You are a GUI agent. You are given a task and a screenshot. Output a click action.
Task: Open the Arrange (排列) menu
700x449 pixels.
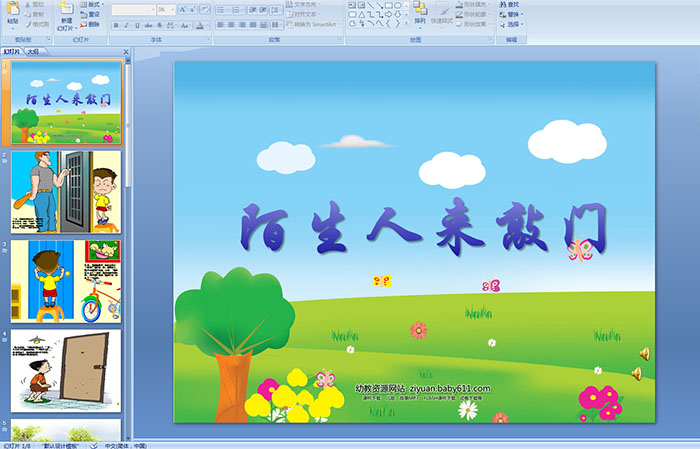[420, 13]
